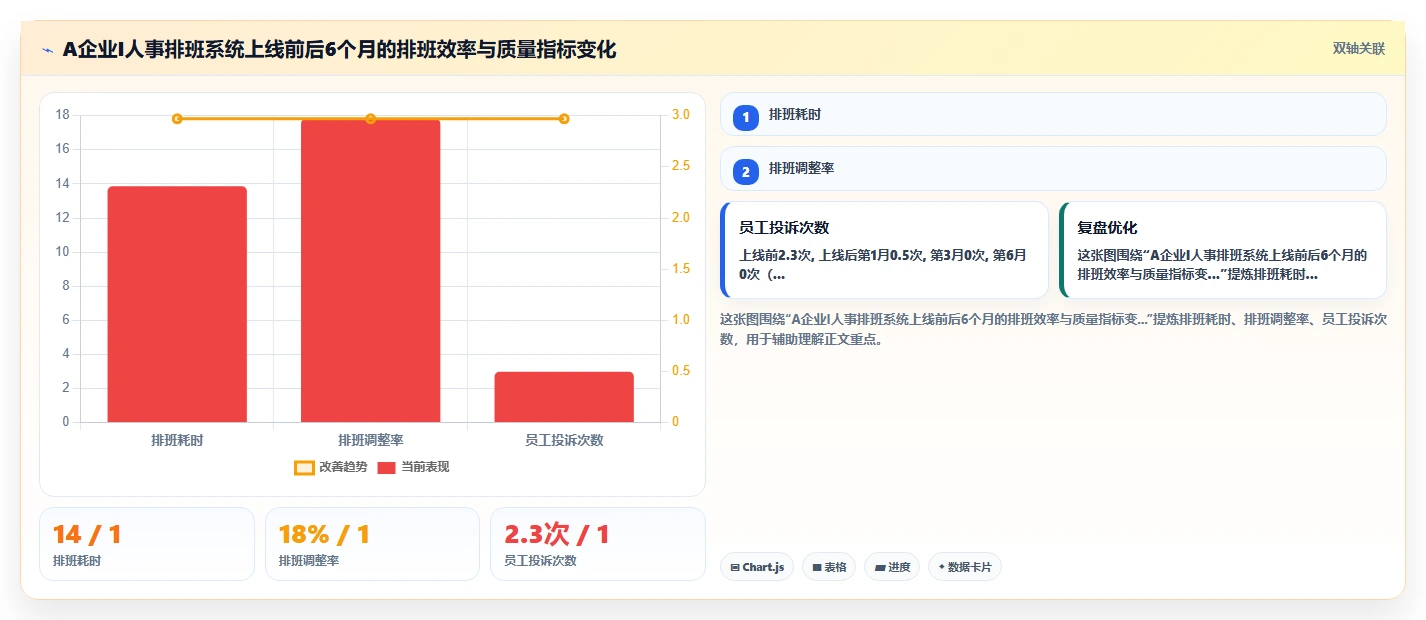Select the numbered item 1 排班耗时

[x=1053, y=115]
